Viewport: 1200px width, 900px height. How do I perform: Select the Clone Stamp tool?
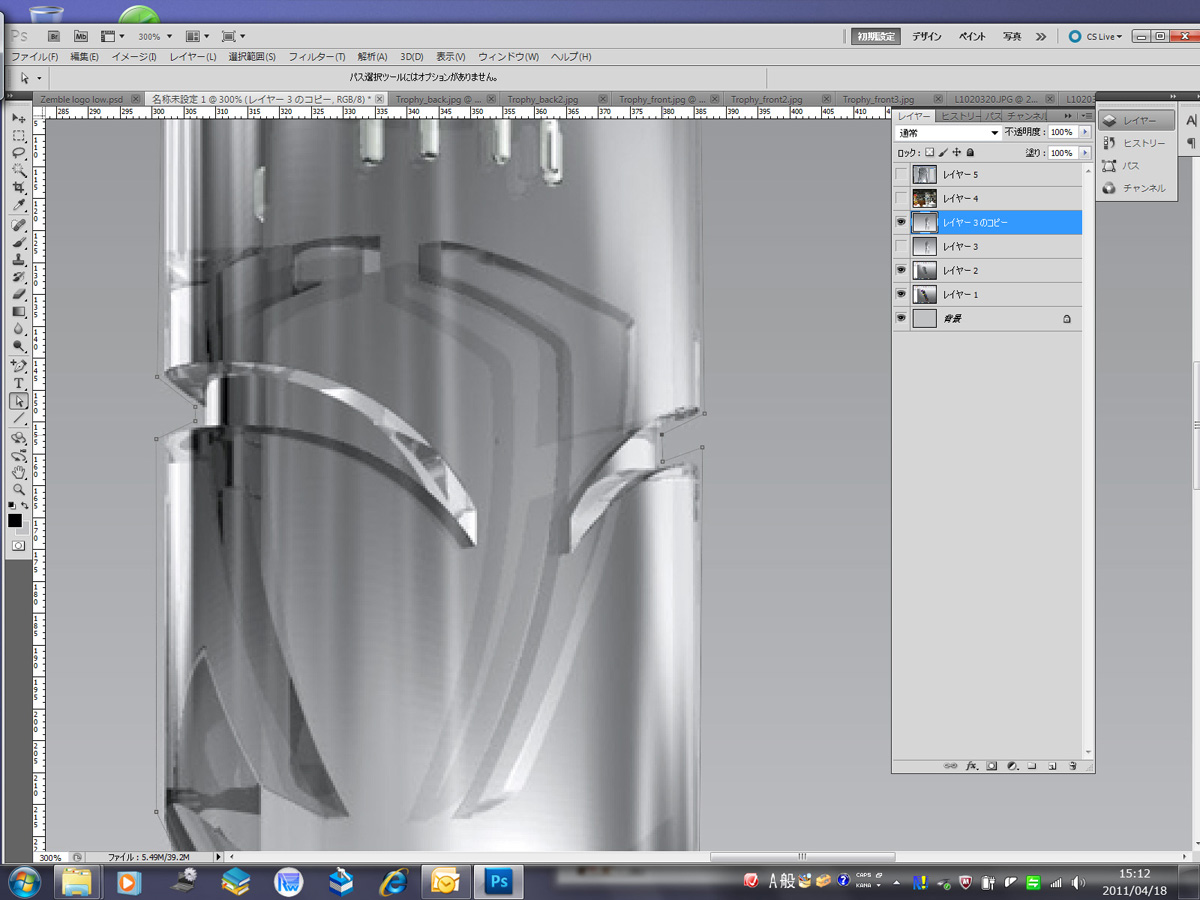click(x=19, y=259)
